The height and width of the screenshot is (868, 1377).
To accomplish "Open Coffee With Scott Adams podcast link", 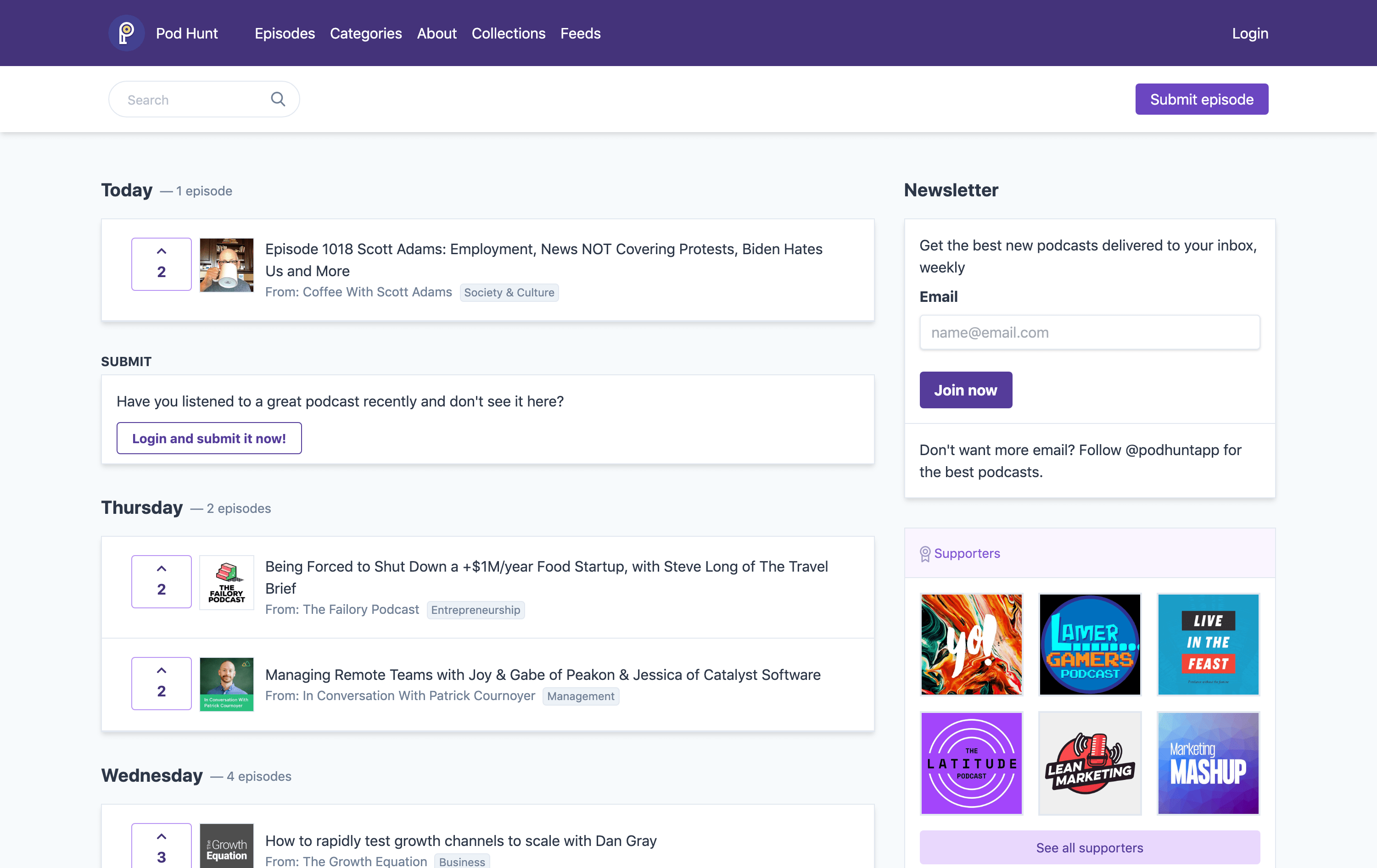I will [x=377, y=291].
